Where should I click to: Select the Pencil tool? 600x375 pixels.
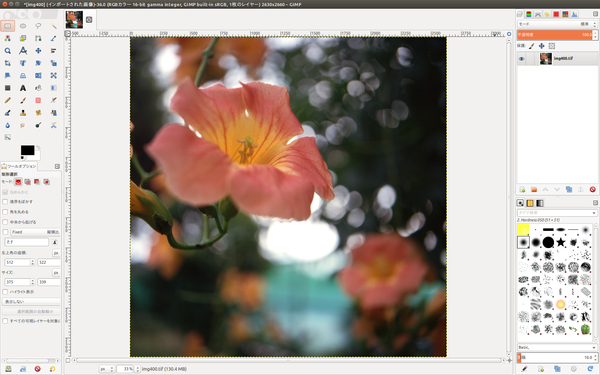click(x=8, y=100)
